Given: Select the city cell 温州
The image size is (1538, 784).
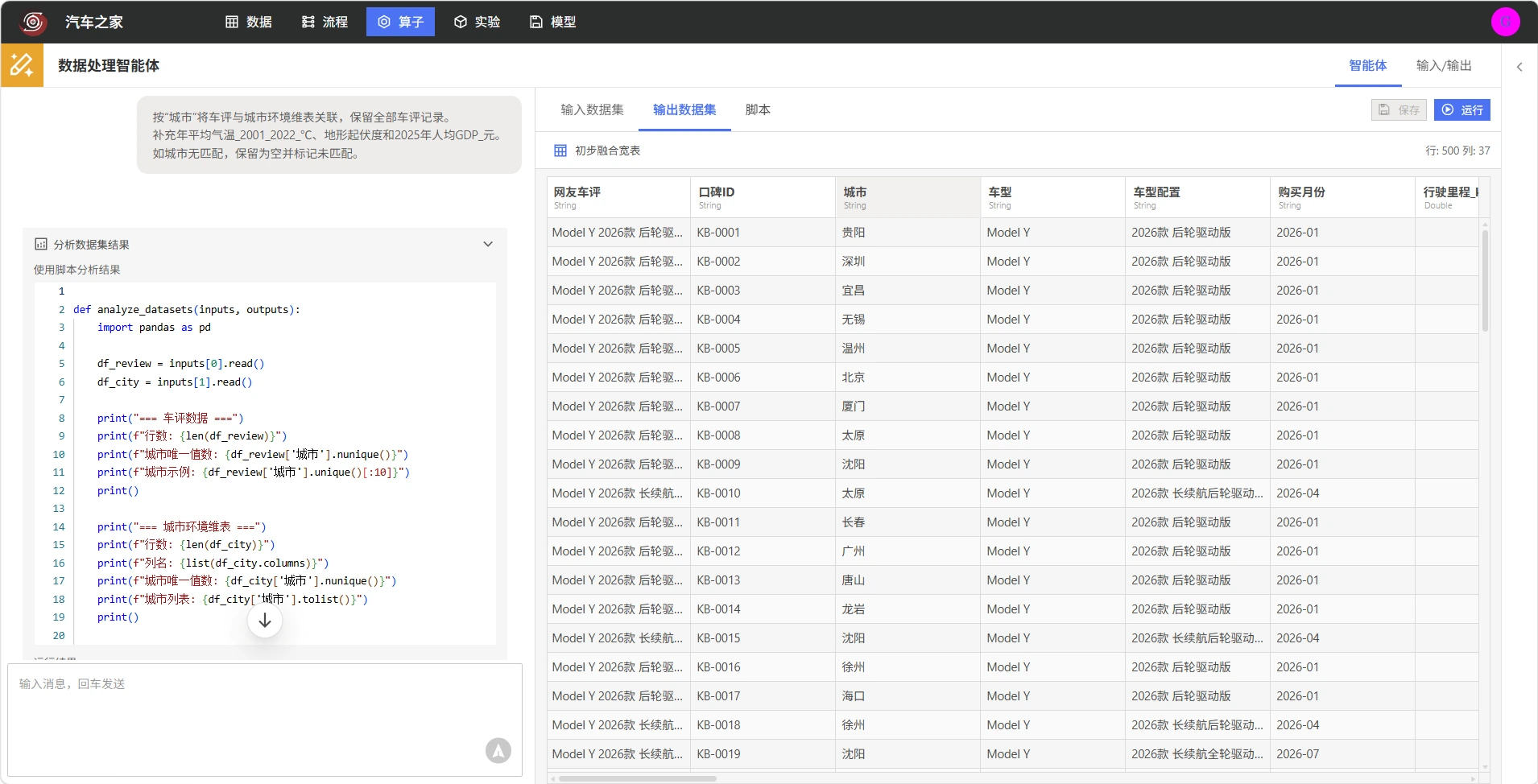Looking at the screenshot, I should pyautogui.click(x=908, y=349).
